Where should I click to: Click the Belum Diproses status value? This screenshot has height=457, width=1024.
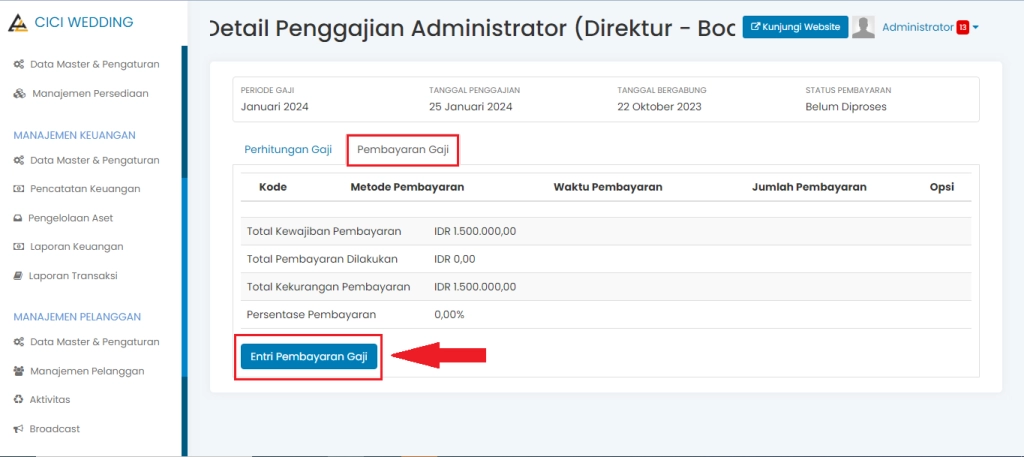pyautogui.click(x=846, y=106)
